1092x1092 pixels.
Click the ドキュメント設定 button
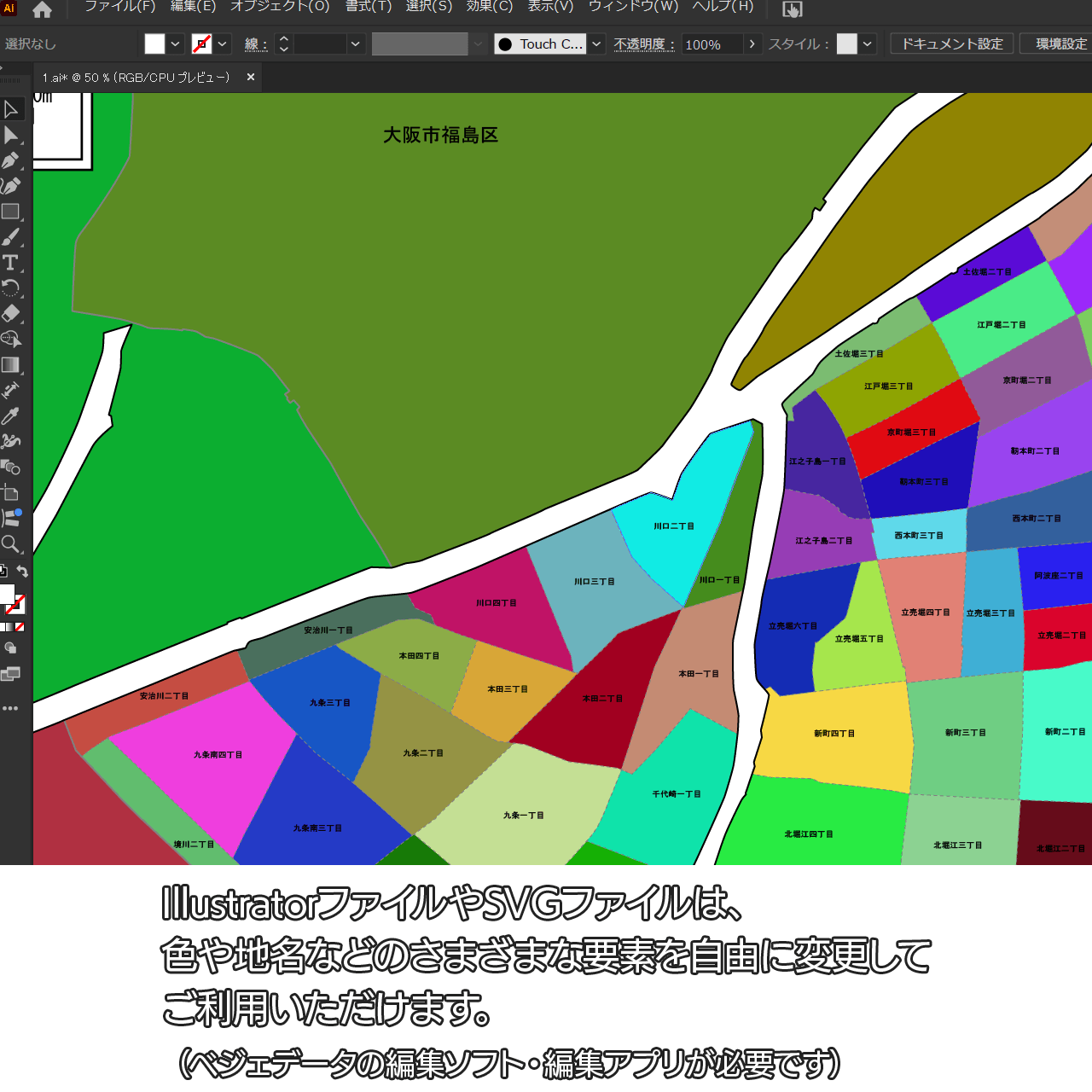tap(952, 44)
